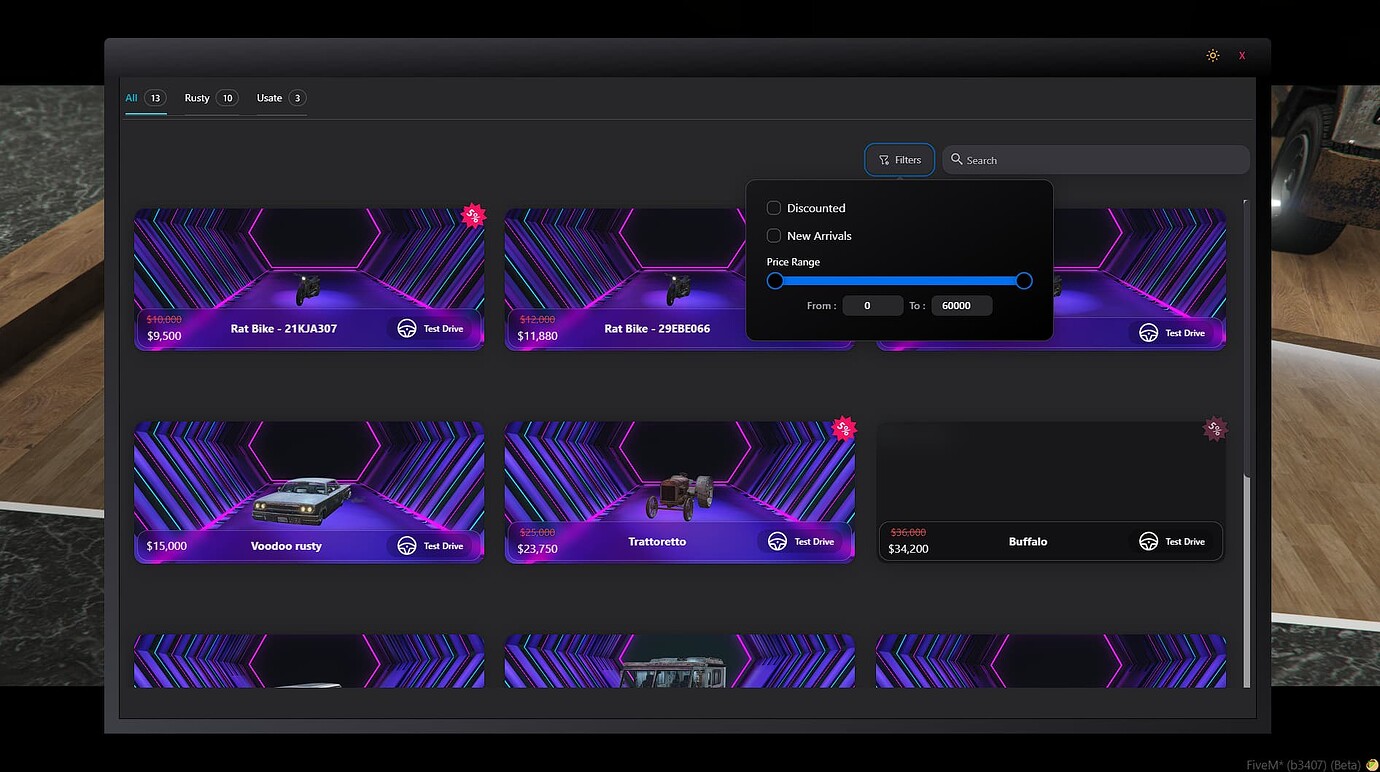The width and height of the screenshot is (1380, 772).
Task: Open the Filters dropdown
Action: click(x=900, y=160)
